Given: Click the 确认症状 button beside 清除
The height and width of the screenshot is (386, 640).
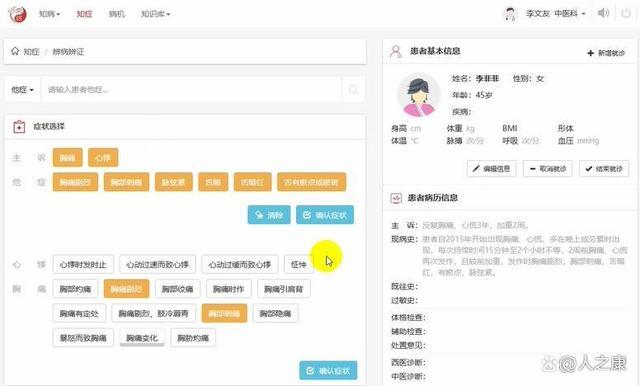Looking at the screenshot, I should click(325, 215).
